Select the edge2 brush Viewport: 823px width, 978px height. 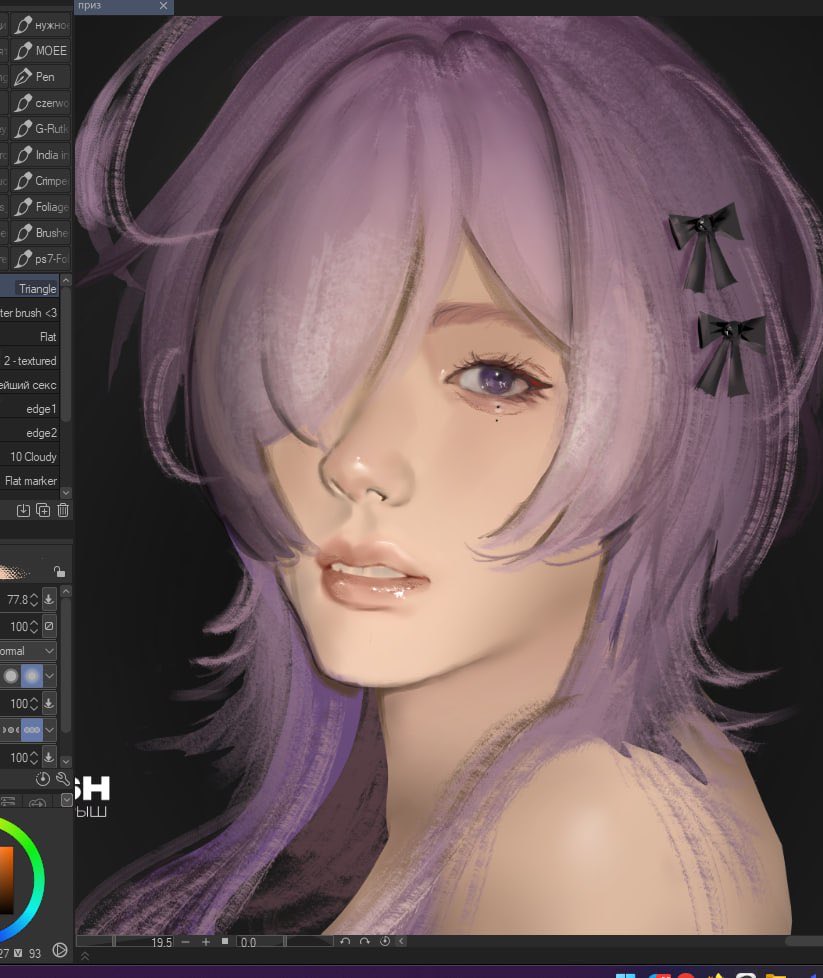point(29,433)
